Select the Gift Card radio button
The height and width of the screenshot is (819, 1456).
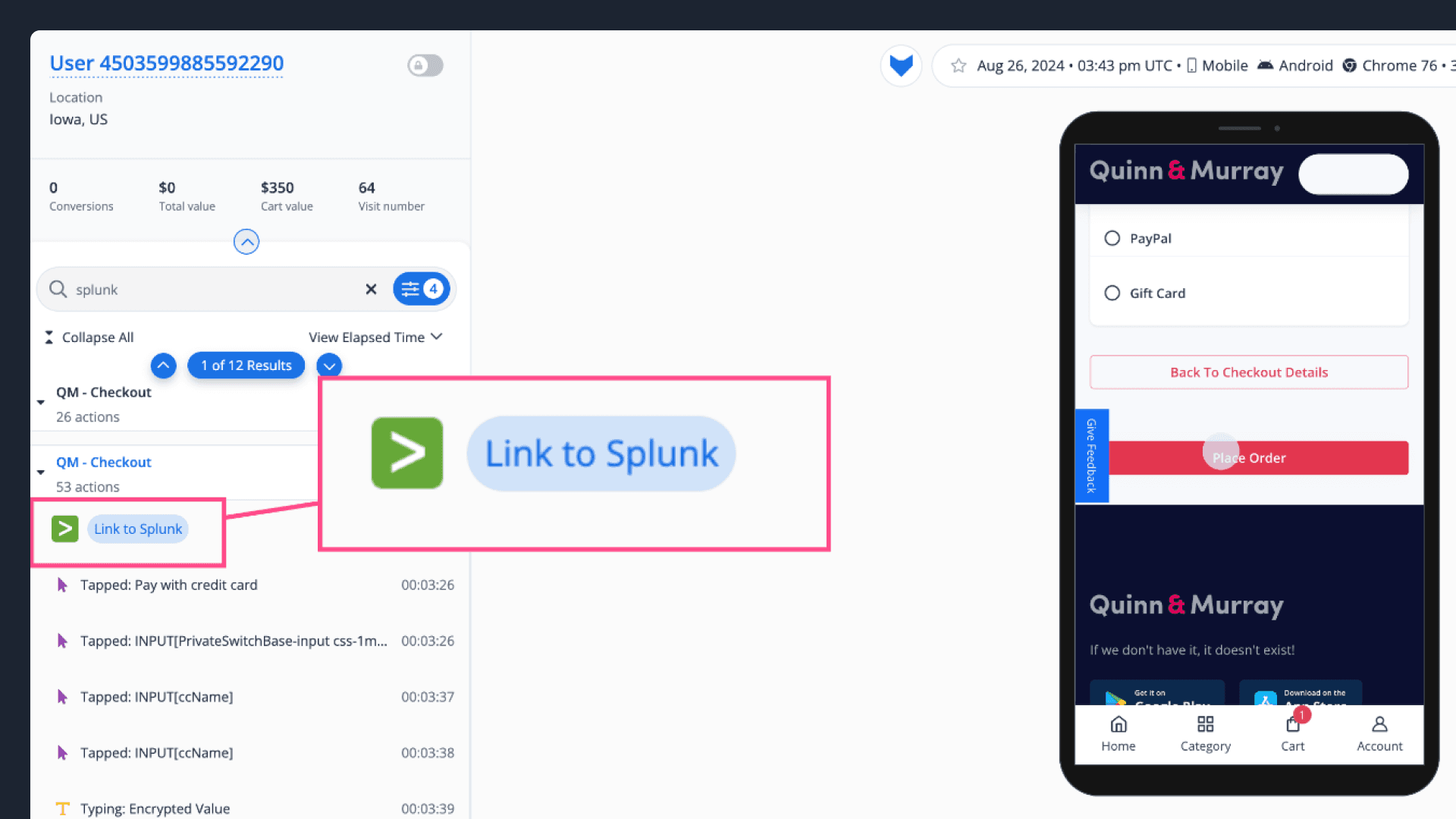click(1112, 293)
